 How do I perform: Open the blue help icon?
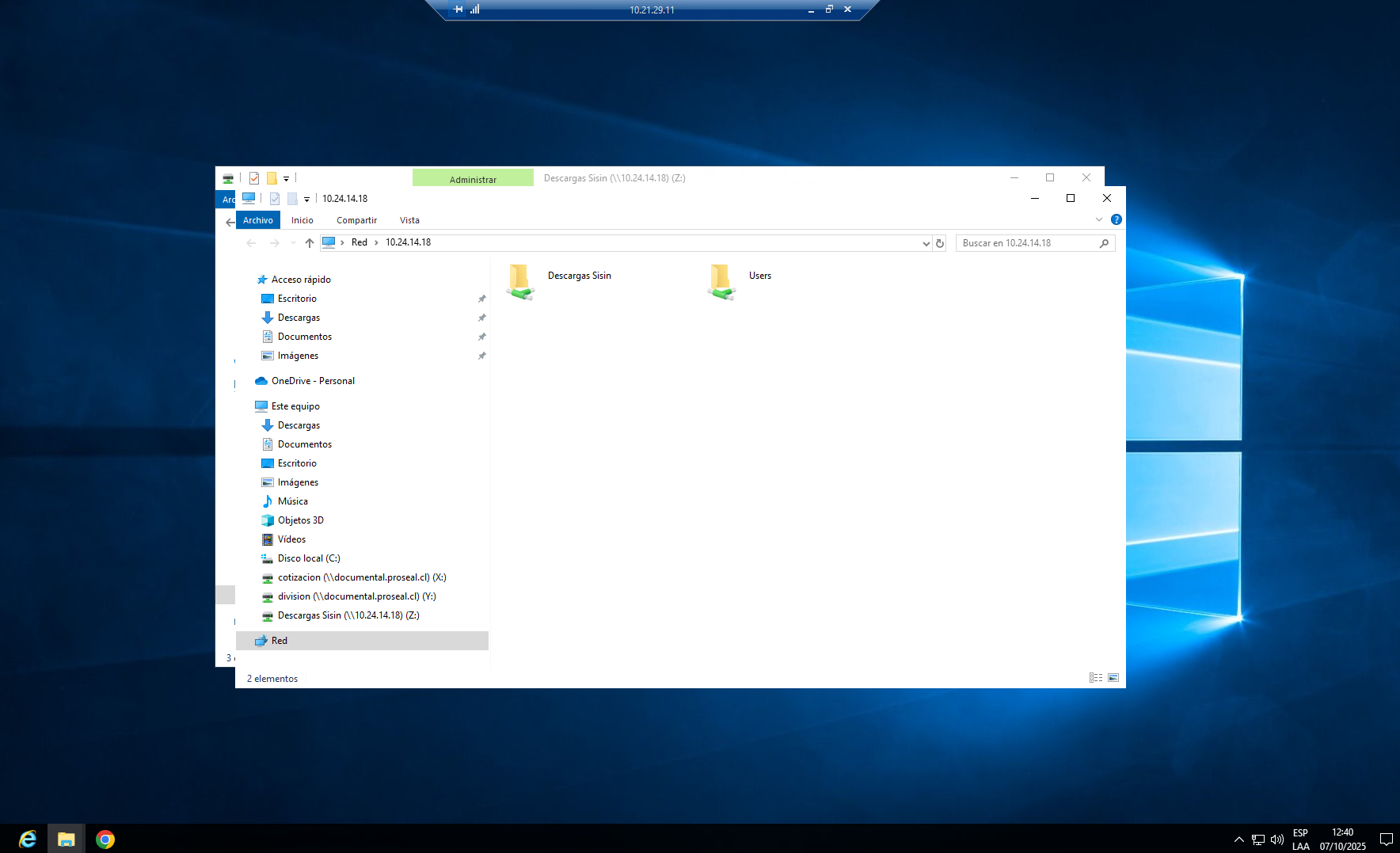click(1117, 219)
